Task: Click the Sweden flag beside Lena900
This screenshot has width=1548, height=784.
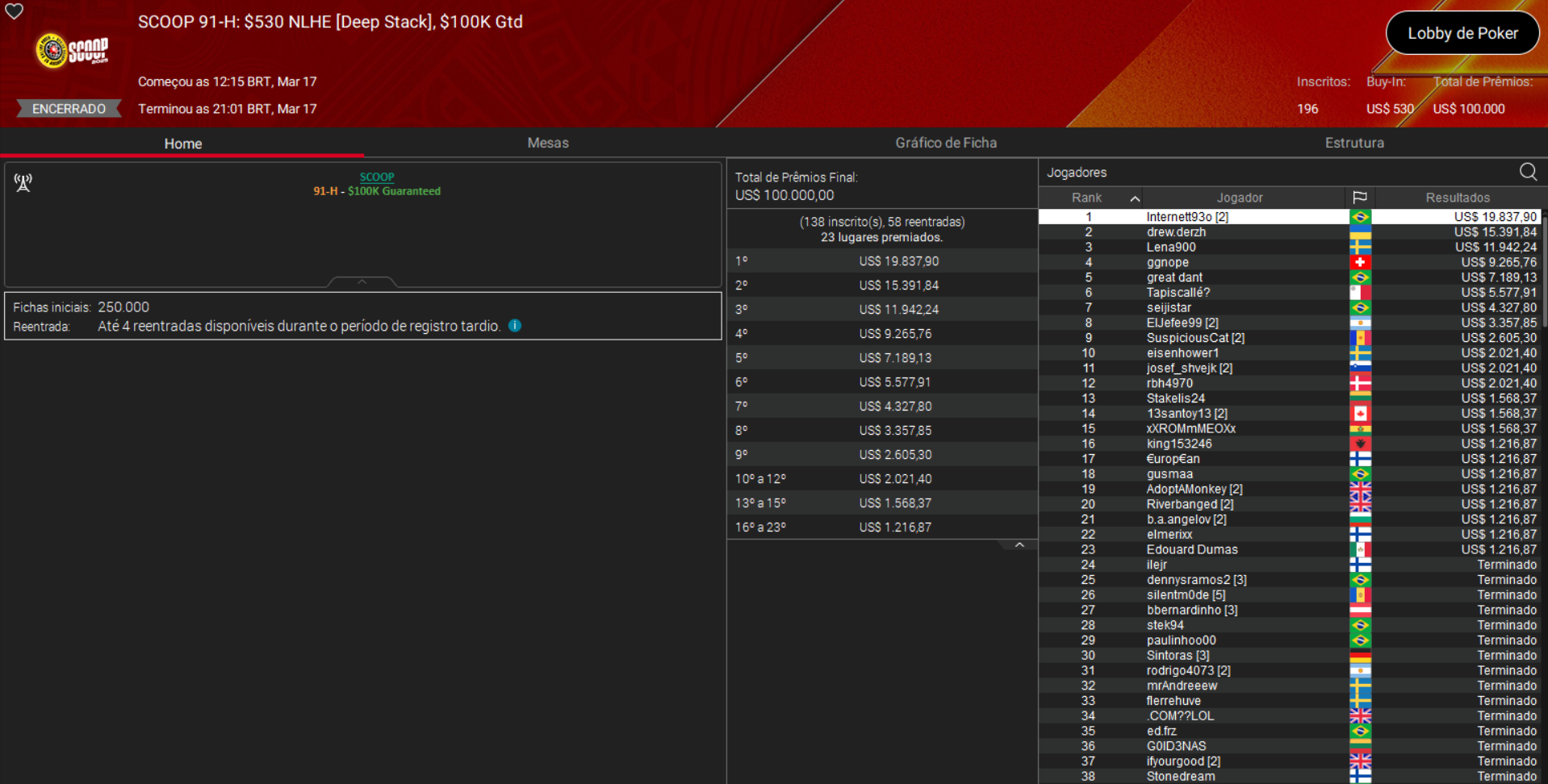Action: (x=1361, y=247)
